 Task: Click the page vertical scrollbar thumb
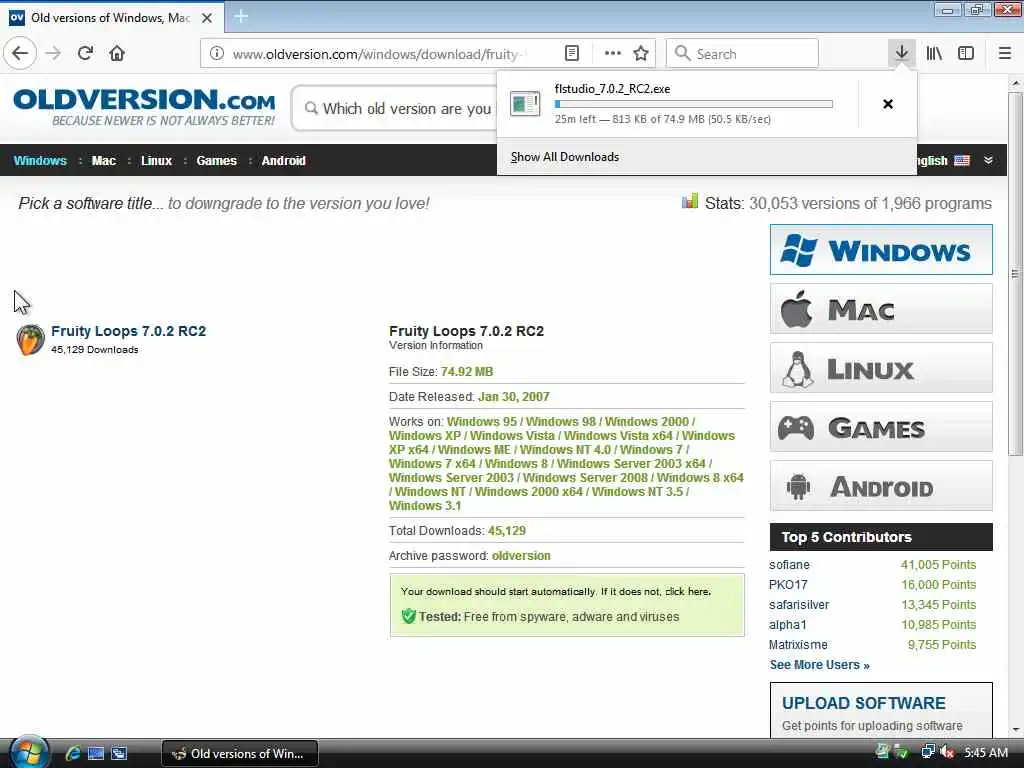coord(1015,274)
